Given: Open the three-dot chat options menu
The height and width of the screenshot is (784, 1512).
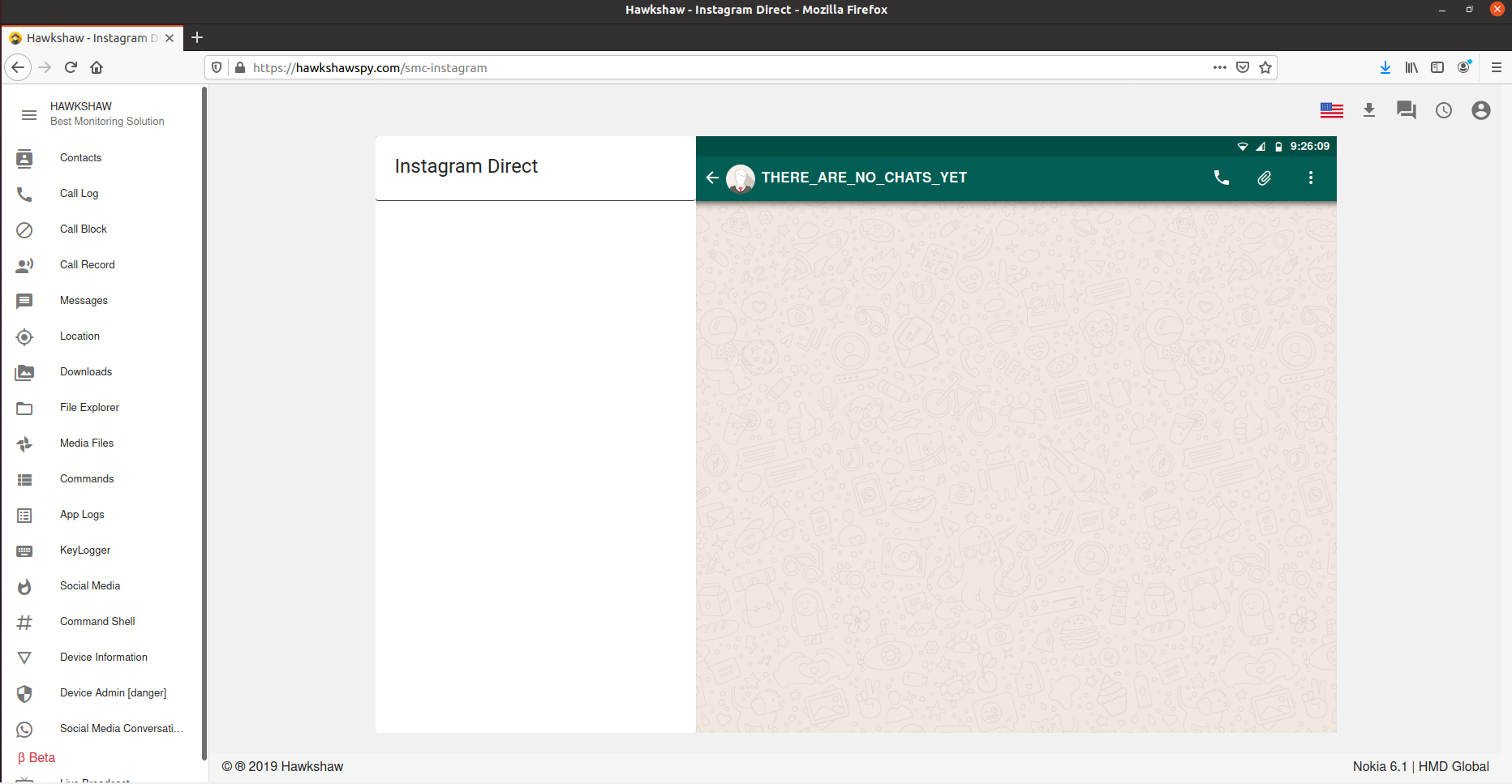Looking at the screenshot, I should point(1311,178).
